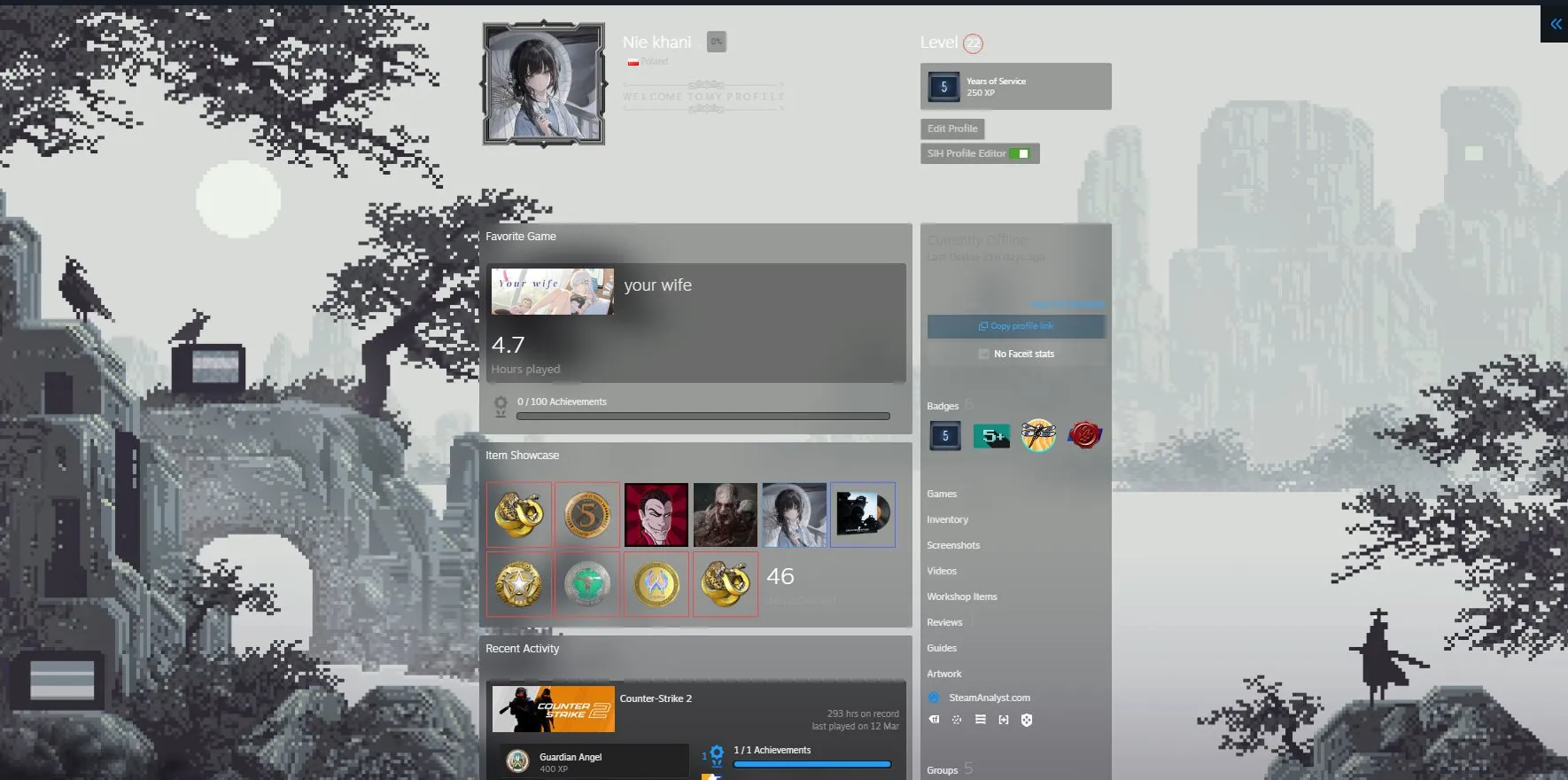Select the music kit vinyl showcase item

863,515
